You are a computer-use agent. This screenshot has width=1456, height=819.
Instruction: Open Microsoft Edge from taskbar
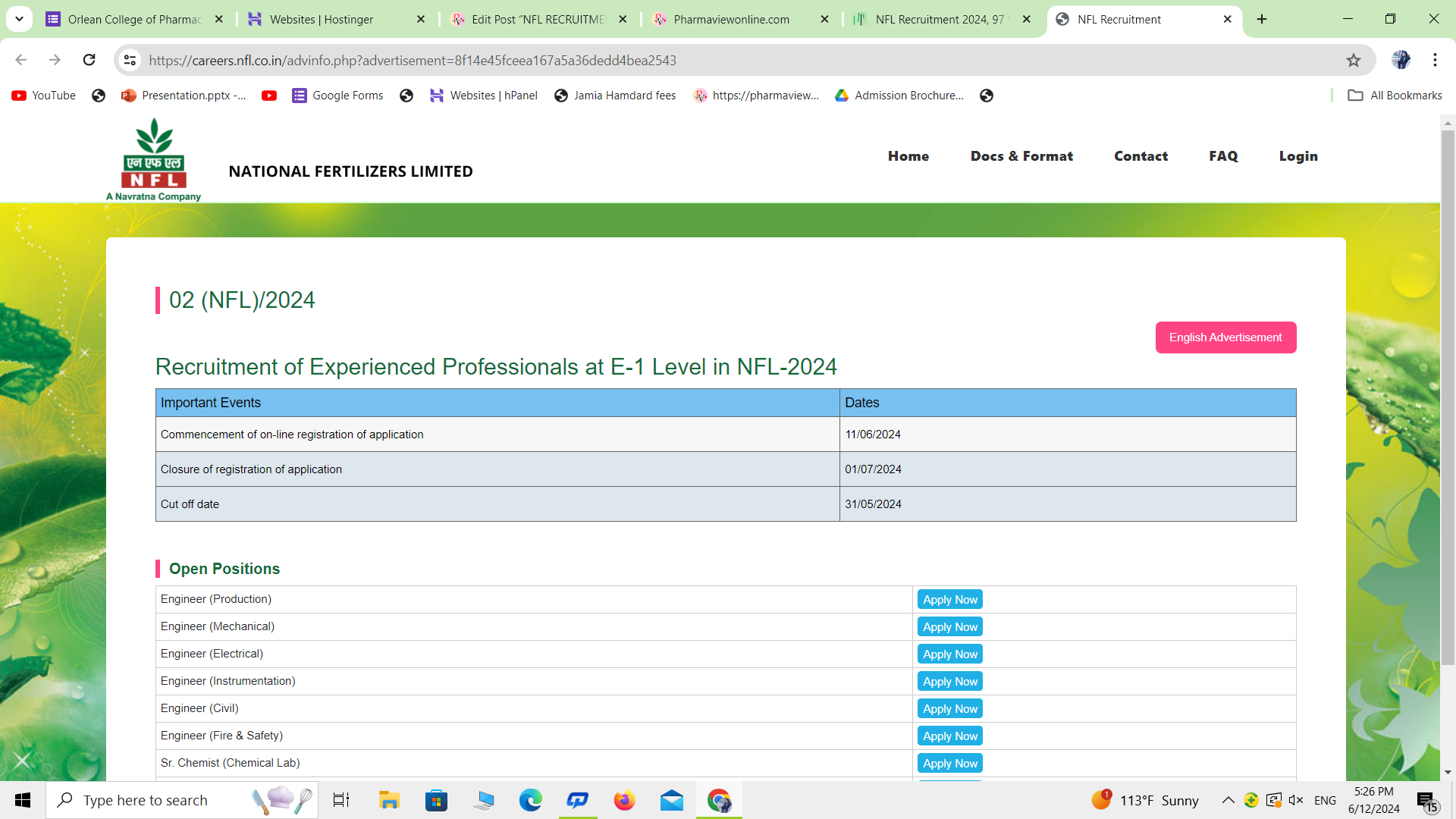(530, 800)
